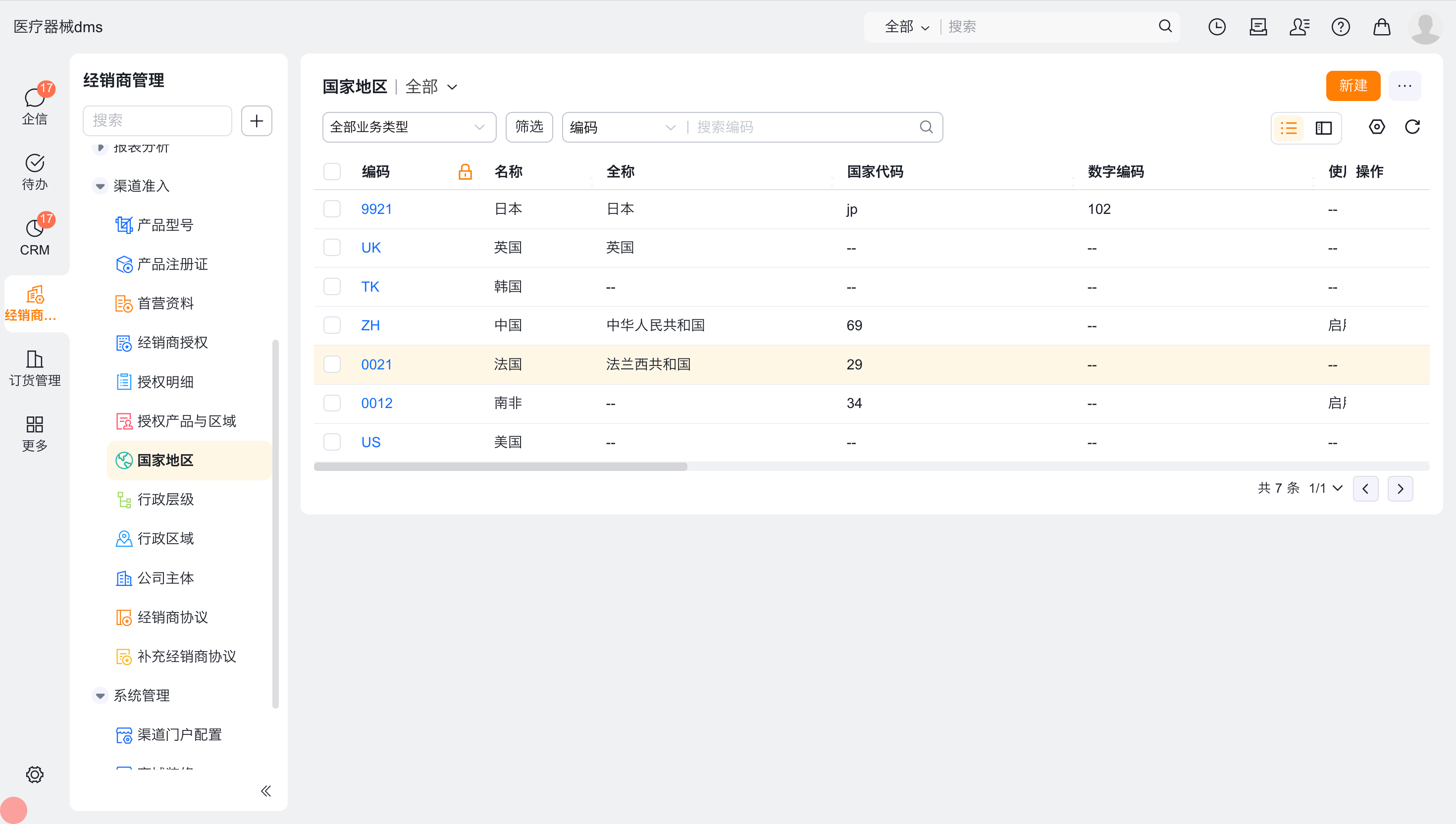The height and width of the screenshot is (824, 1456).
Task: Click the orange 新建 button
Action: pyautogui.click(x=1352, y=86)
